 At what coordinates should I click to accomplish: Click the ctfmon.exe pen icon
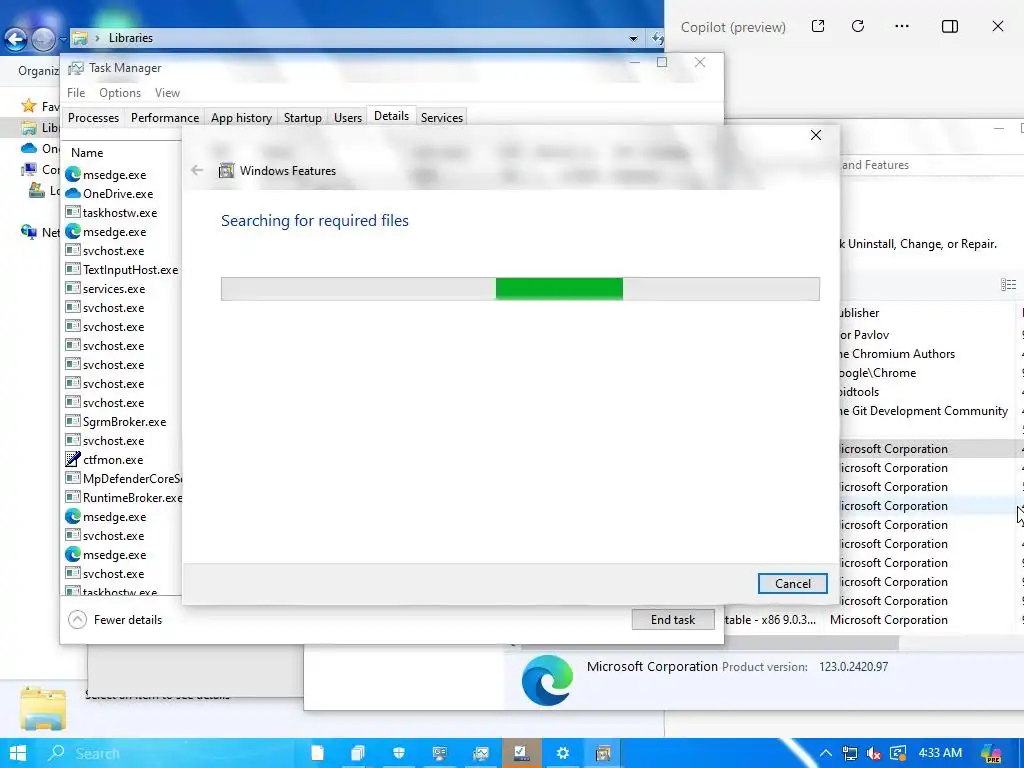[x=72, y=459]
